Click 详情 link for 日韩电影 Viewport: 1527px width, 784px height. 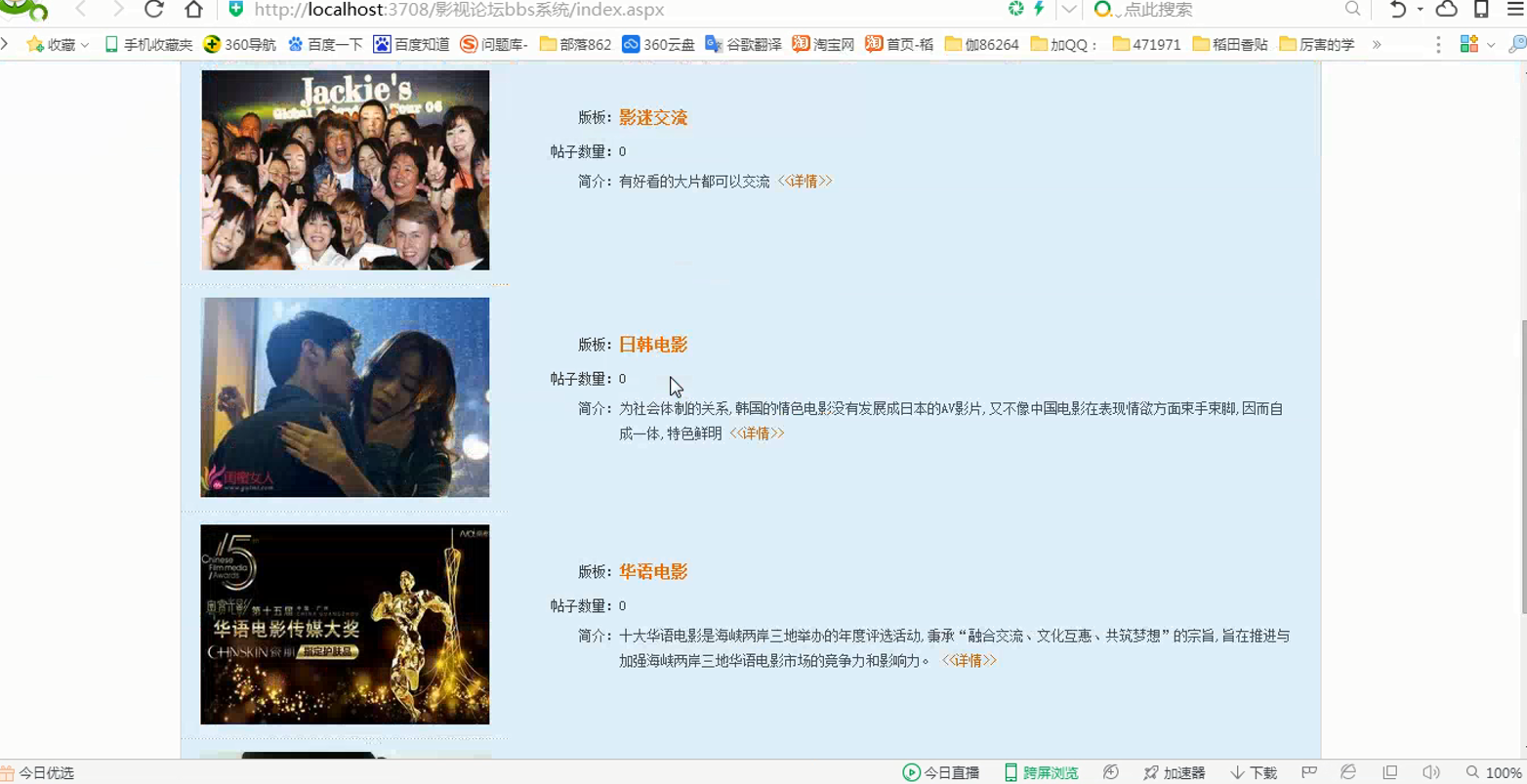tap(757, 433)
